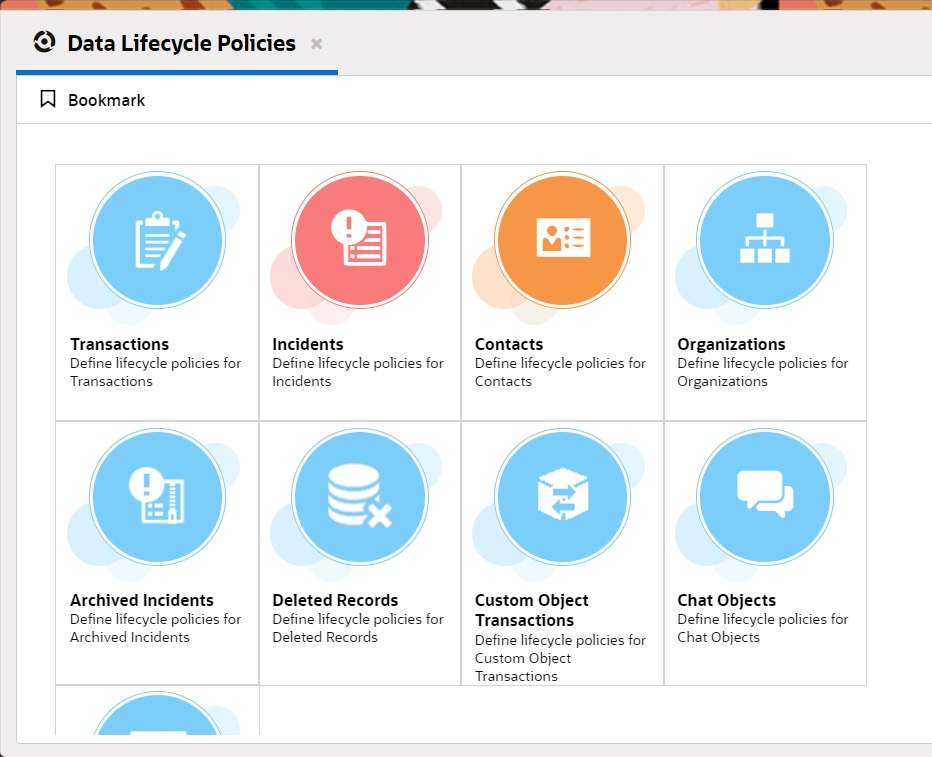The image size is (932, 757).
Task: Click 'Define lifecycle policies for Archived Incidents' text
Action: (156, 628)
